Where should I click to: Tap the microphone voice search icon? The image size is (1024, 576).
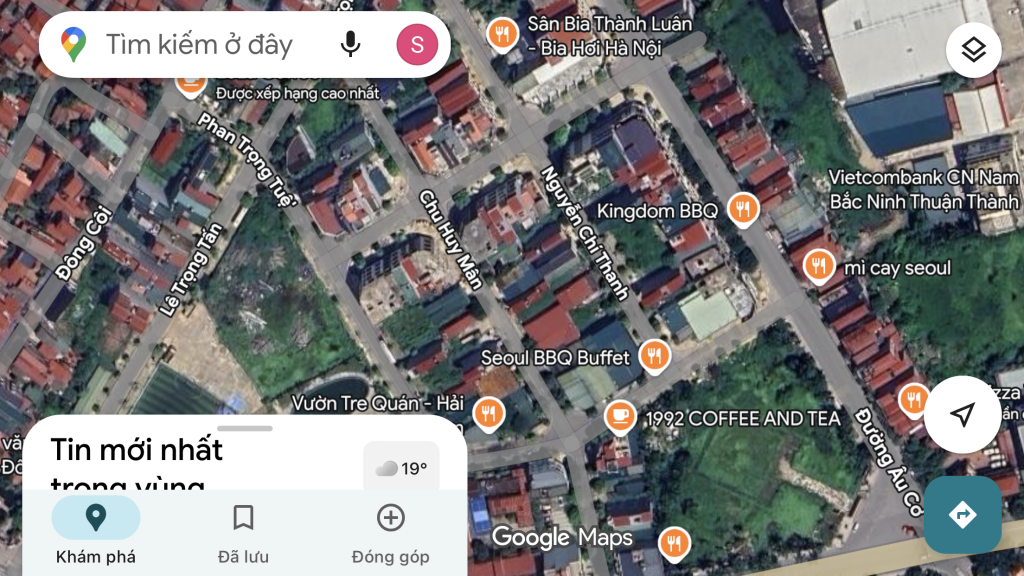click(x=350, y=44)
